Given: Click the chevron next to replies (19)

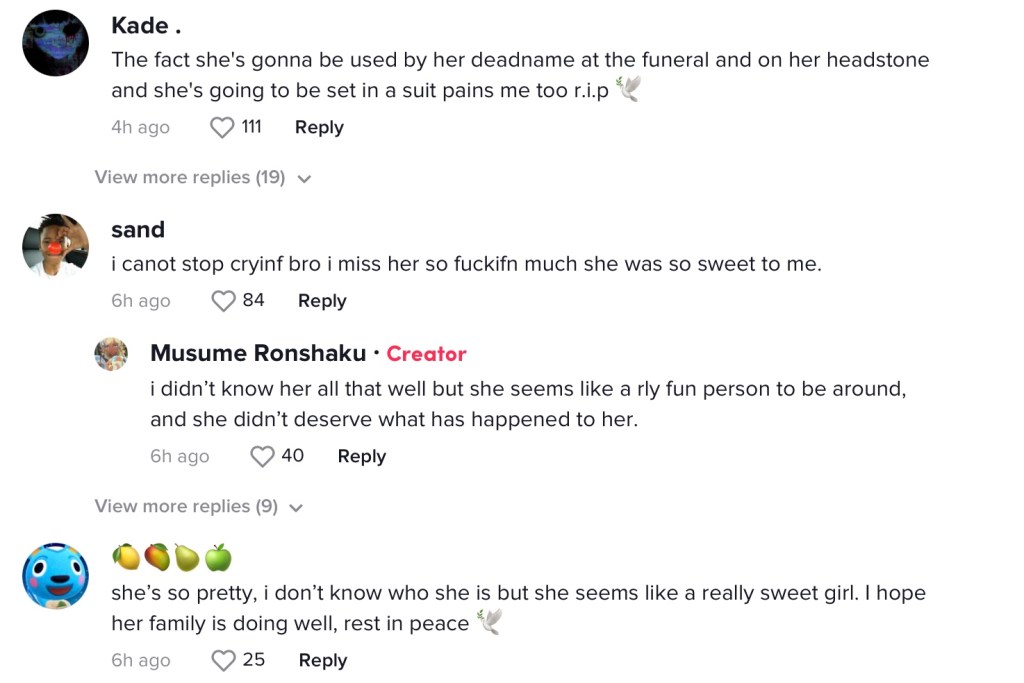Looking at the screenshot, I should (x=305, y=178).
